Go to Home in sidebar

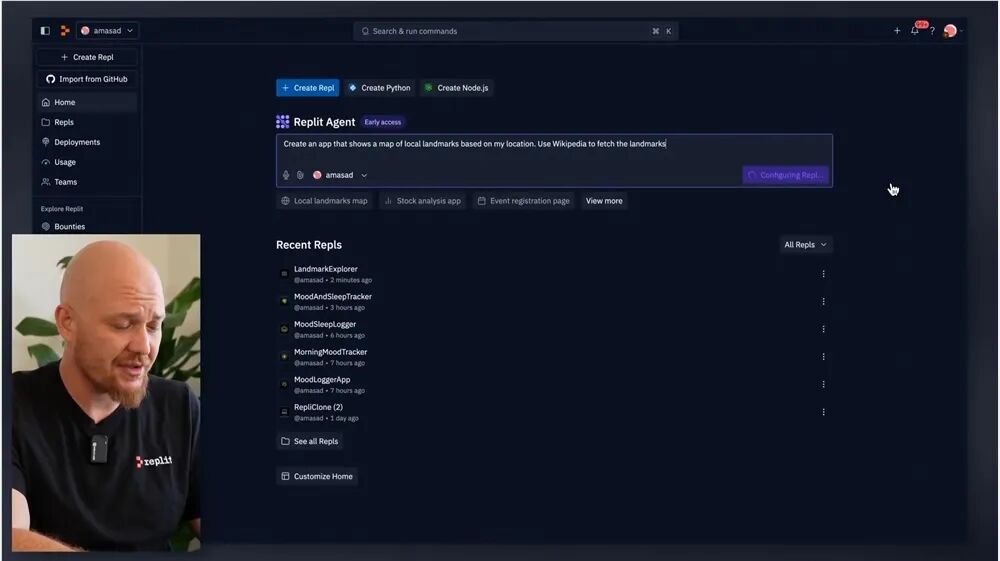point(87,102)
